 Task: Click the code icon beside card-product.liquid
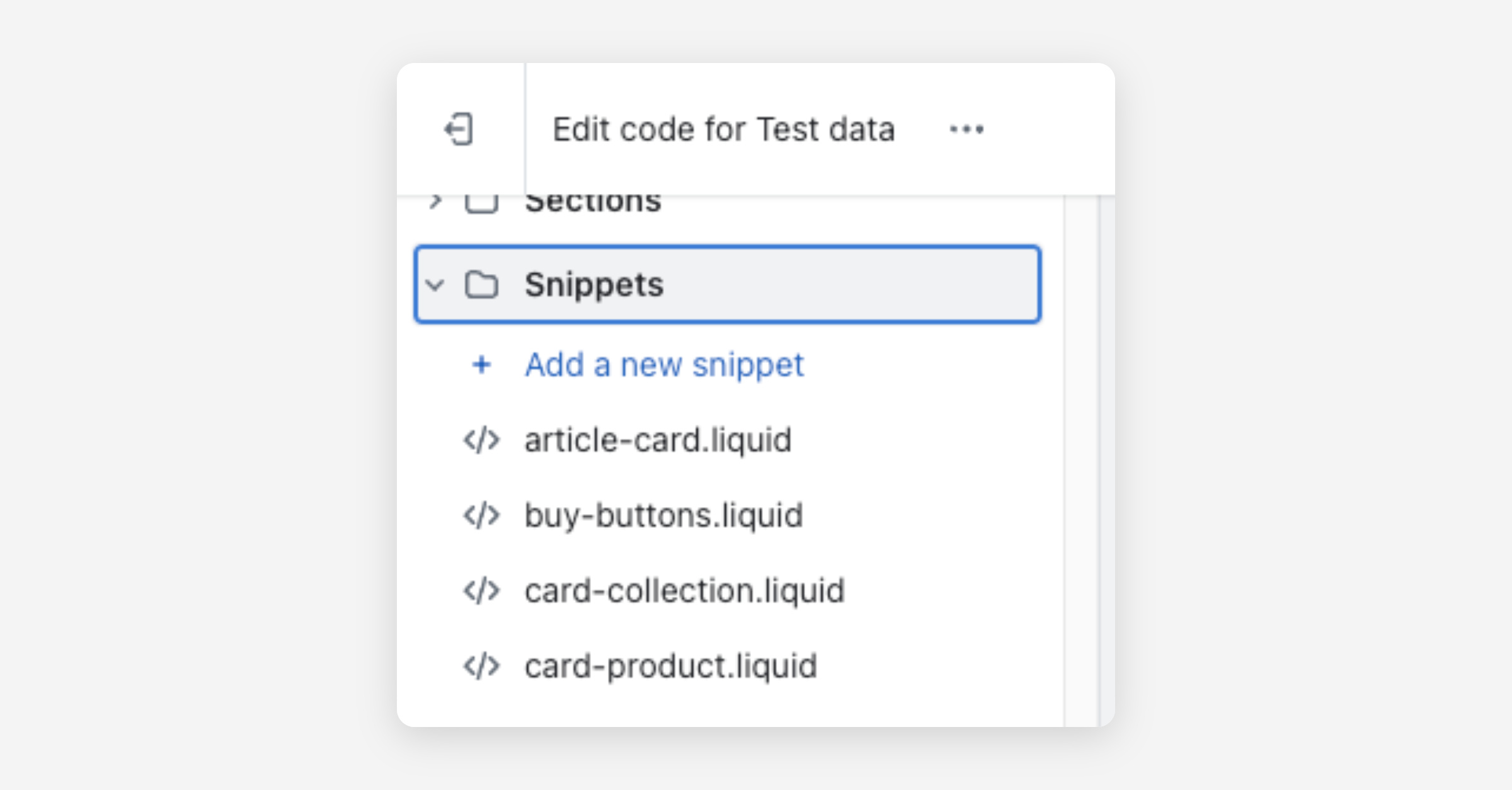(481, 666)
